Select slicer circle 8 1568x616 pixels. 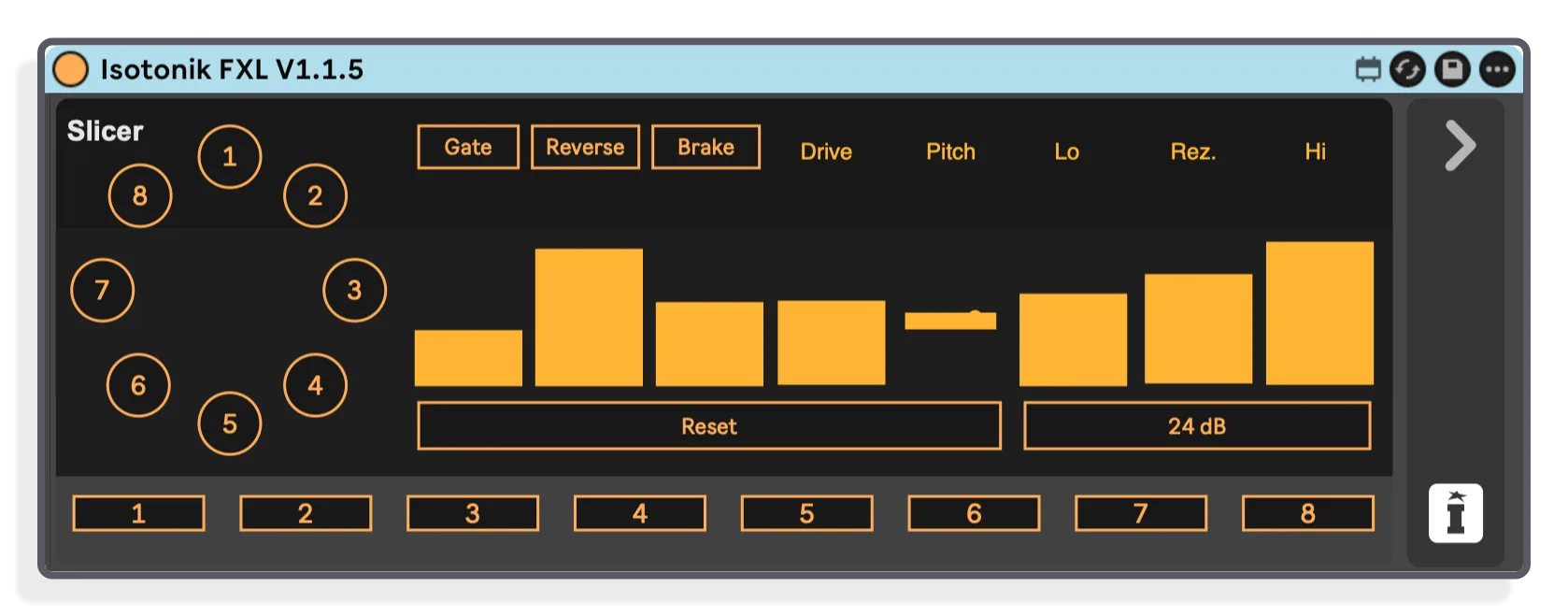(x=140, y=195)
